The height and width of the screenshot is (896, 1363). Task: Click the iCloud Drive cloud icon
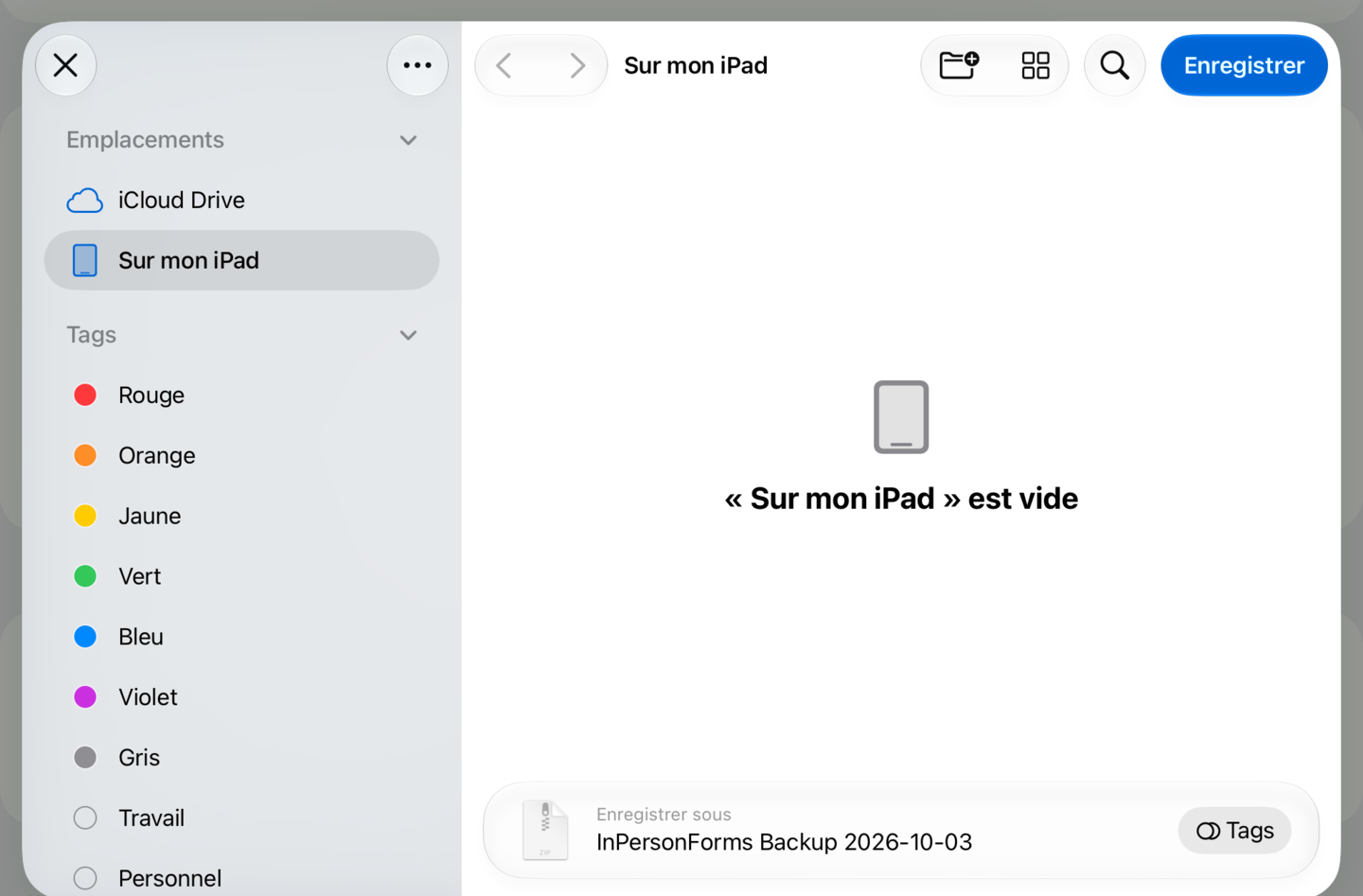click(x=85, y=201)
